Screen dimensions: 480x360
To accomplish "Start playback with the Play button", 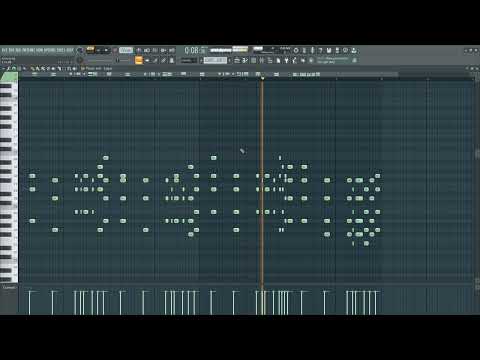I will pos(99,50).
